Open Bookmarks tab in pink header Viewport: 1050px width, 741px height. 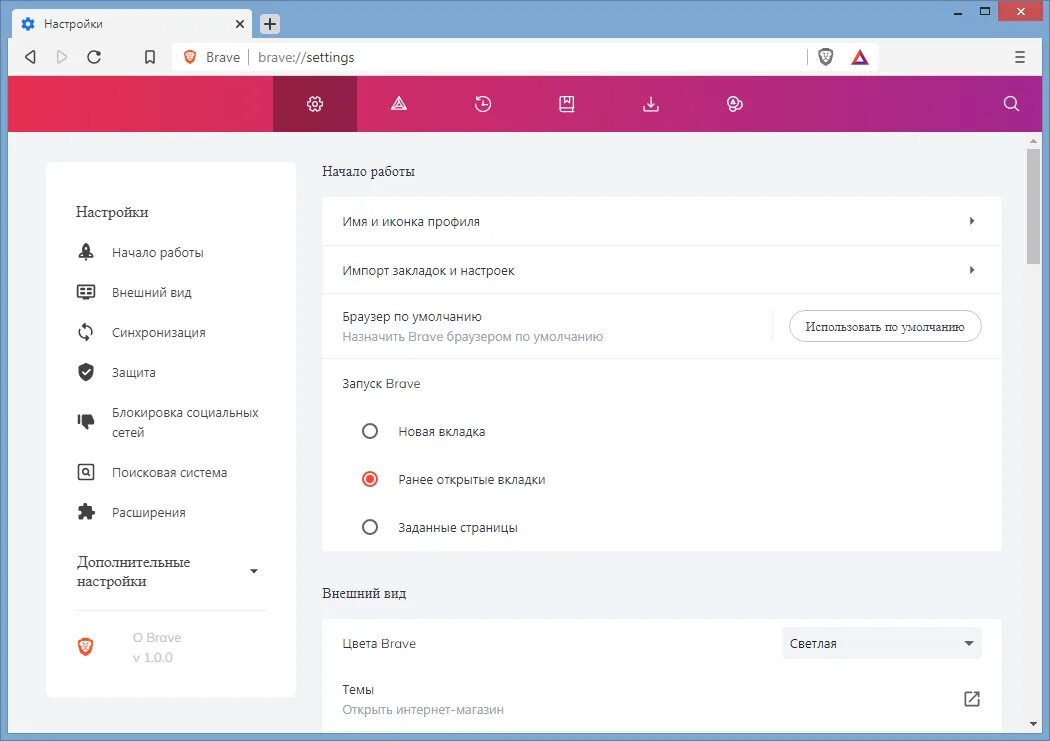[x=567, y=104]
